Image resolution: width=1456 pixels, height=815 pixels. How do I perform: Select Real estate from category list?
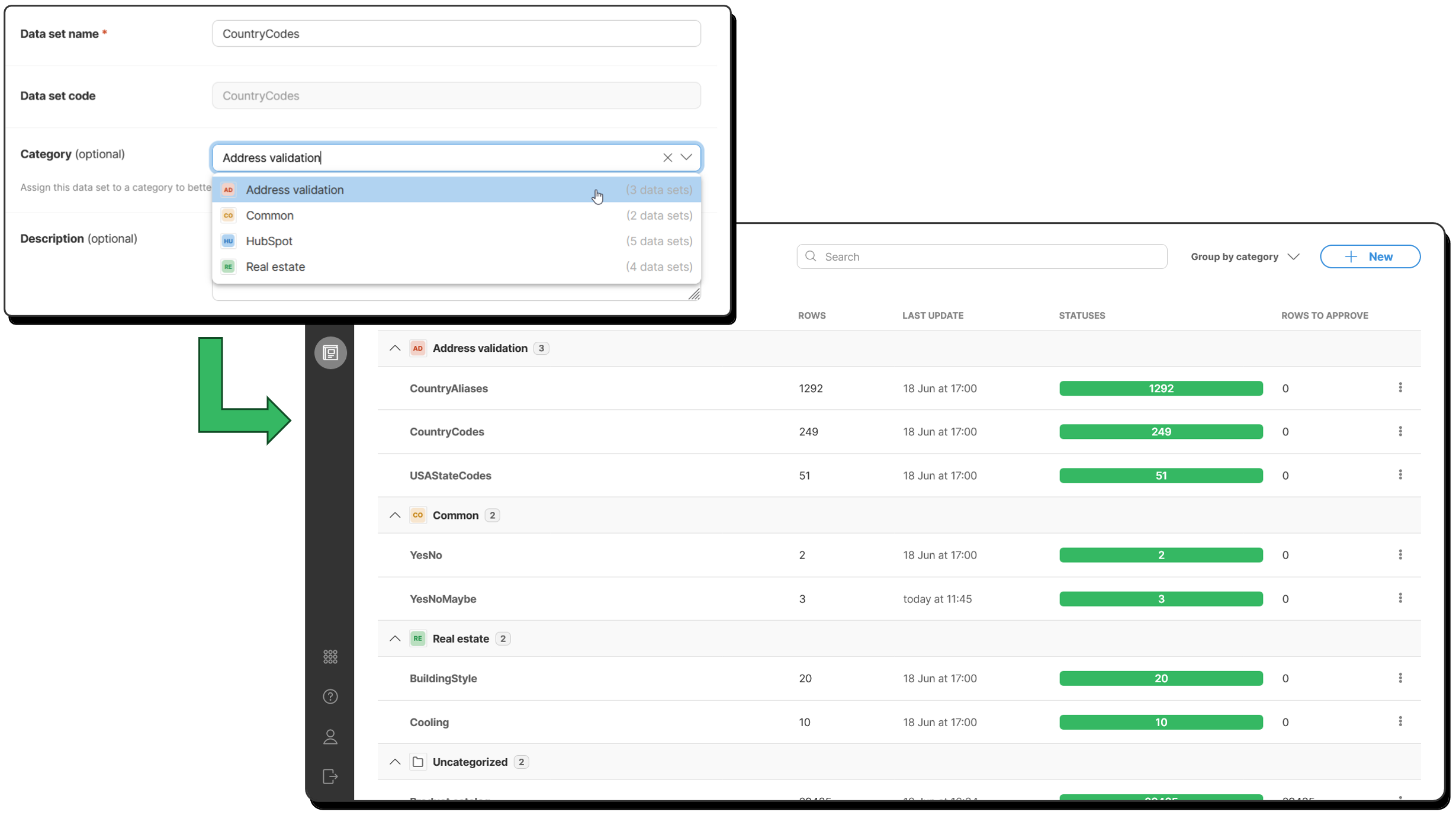coord(457,267)
